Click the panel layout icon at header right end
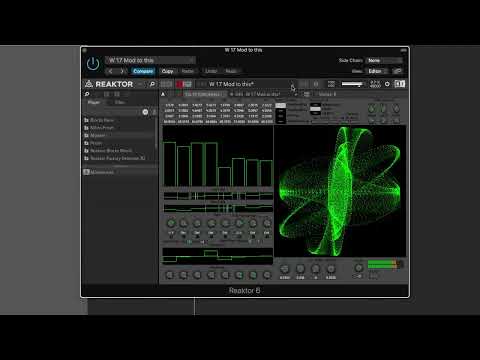Viewport: 480px width, 360px height. [x=400, y=84]
